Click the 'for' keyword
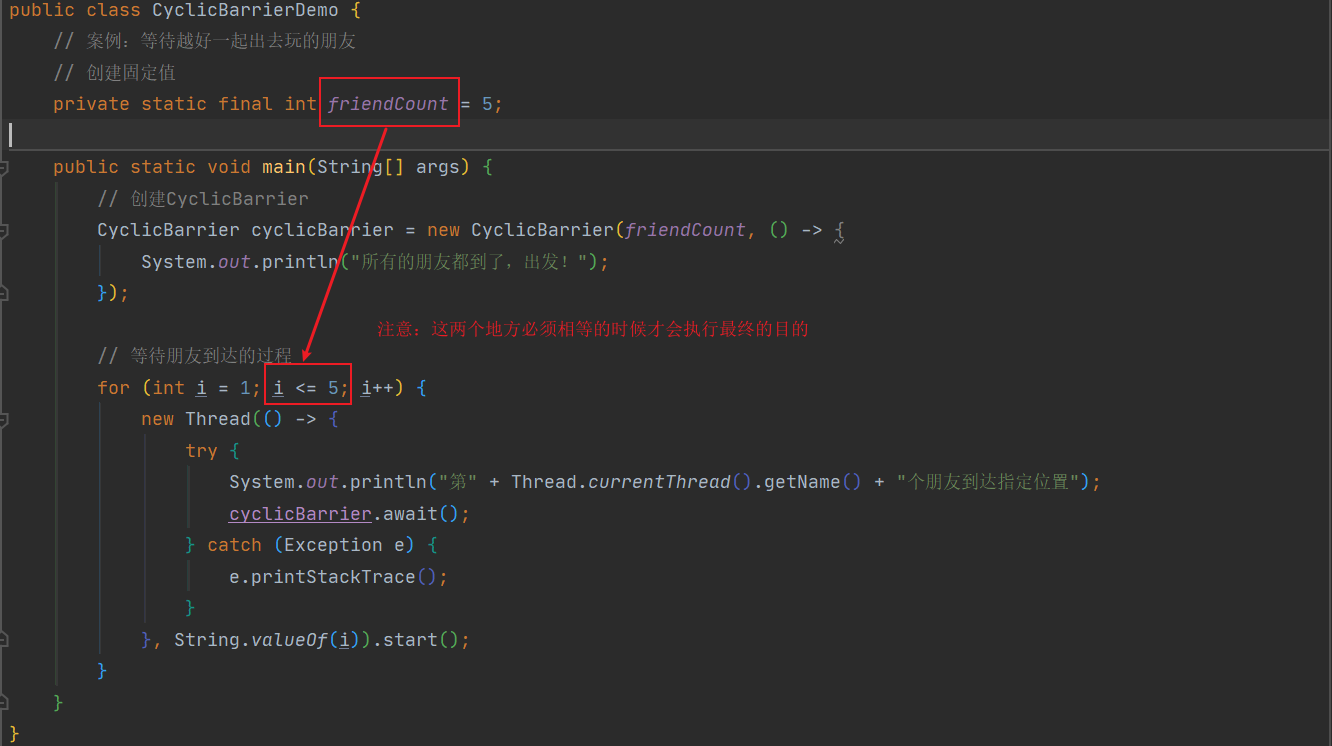 pyautogui.click(x=113, y=388)
